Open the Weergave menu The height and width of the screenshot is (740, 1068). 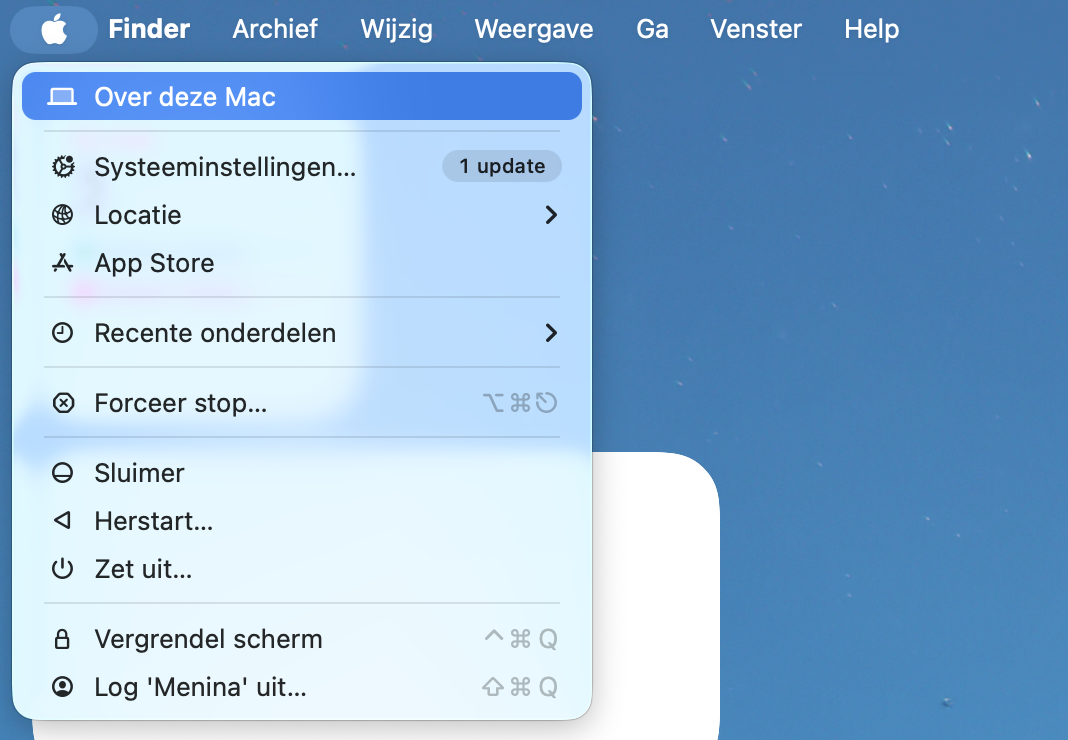pyautogui.click(x=533, y=29)
